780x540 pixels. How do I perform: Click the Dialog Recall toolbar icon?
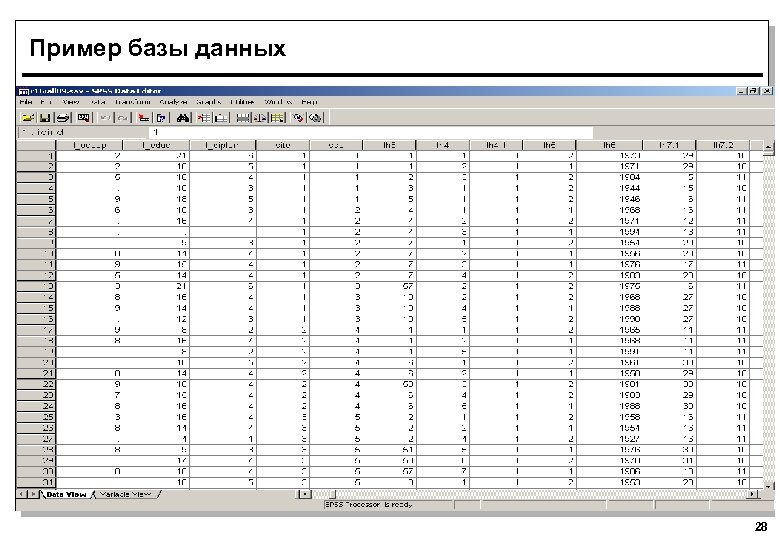(84, 118)
